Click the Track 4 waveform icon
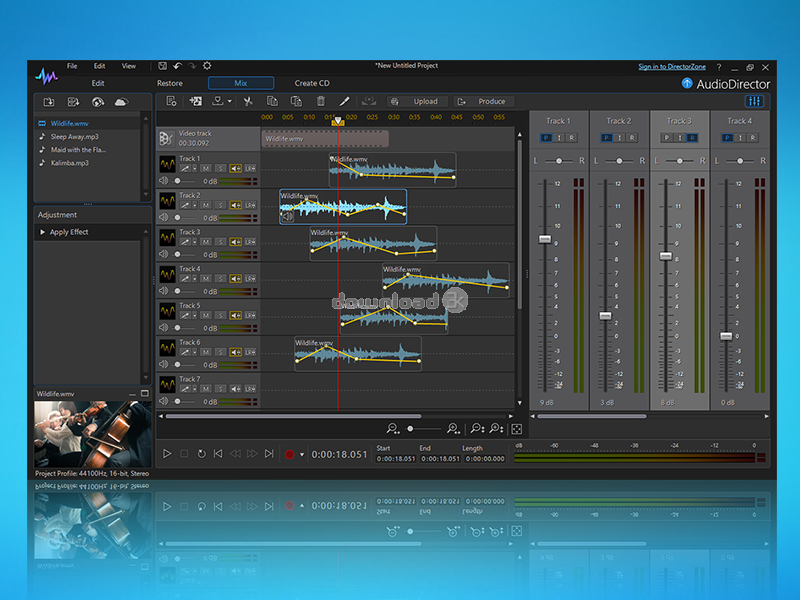800x600 pixels. [167, 274]
